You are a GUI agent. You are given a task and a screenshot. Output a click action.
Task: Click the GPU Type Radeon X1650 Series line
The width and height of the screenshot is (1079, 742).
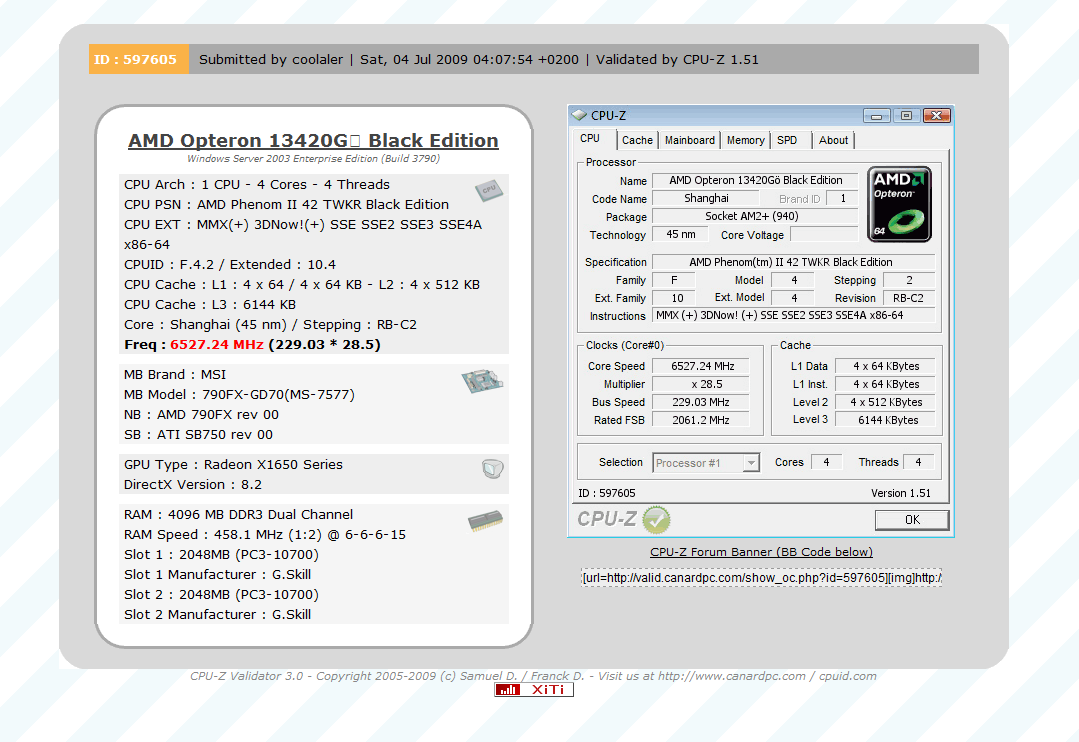[x=233, y=465]
